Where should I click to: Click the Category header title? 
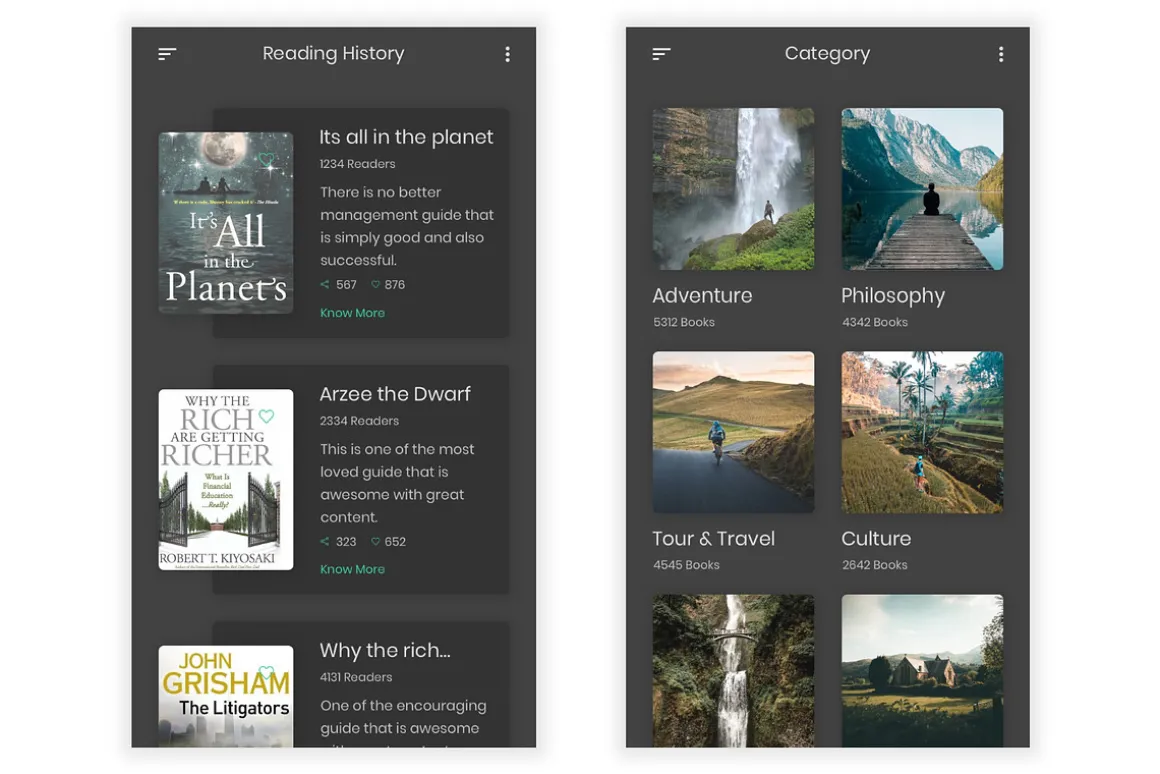click(827, 53)
